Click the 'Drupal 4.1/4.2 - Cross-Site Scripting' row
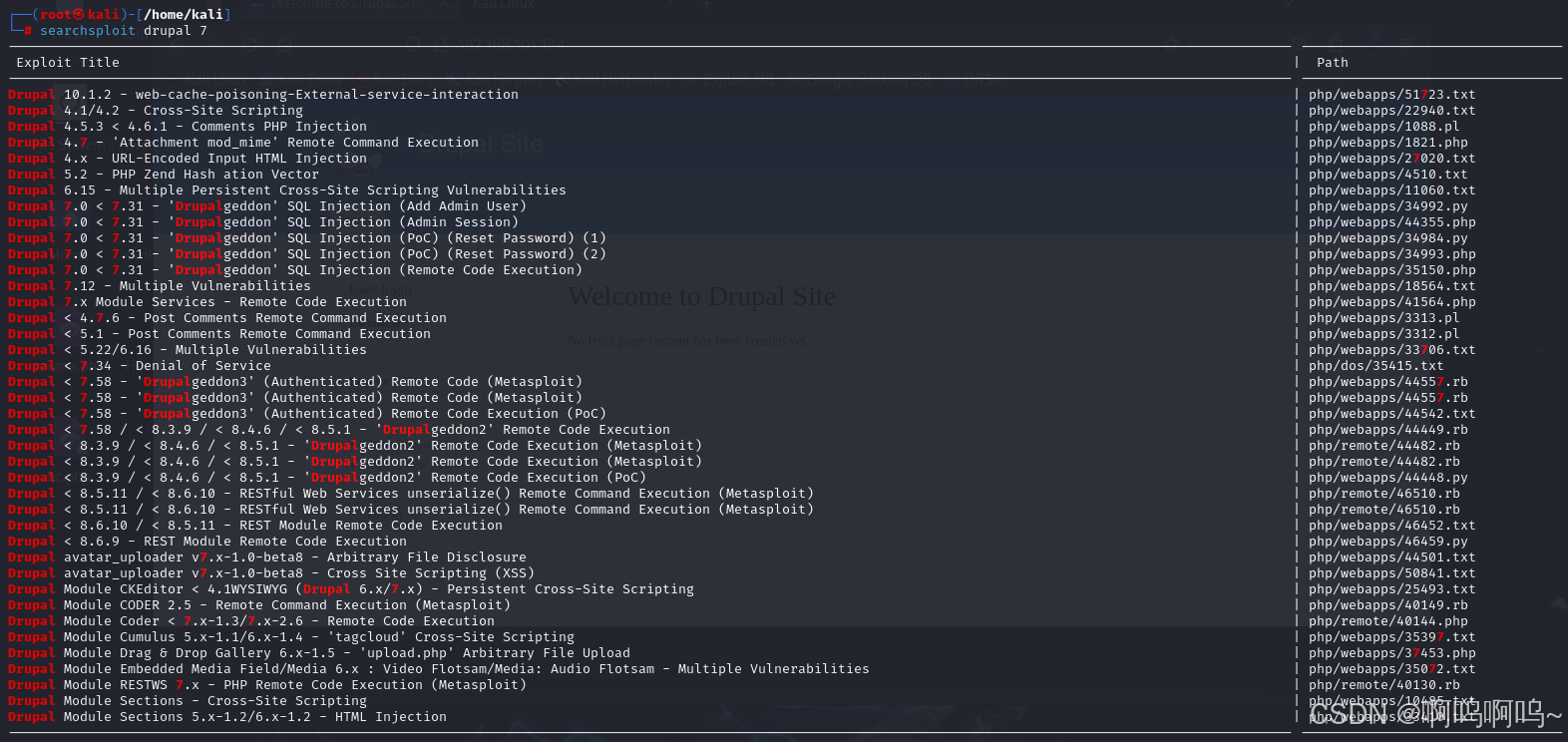Screen dimensions: 1568x742 click(x=156, y=111)
